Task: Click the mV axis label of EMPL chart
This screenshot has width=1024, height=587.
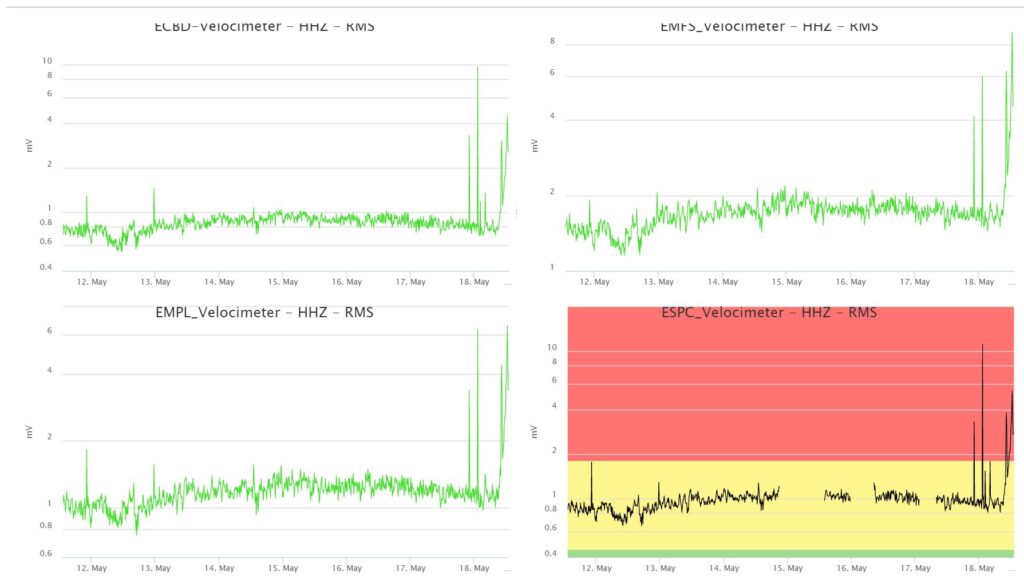Action: click(x=29, y=432)
